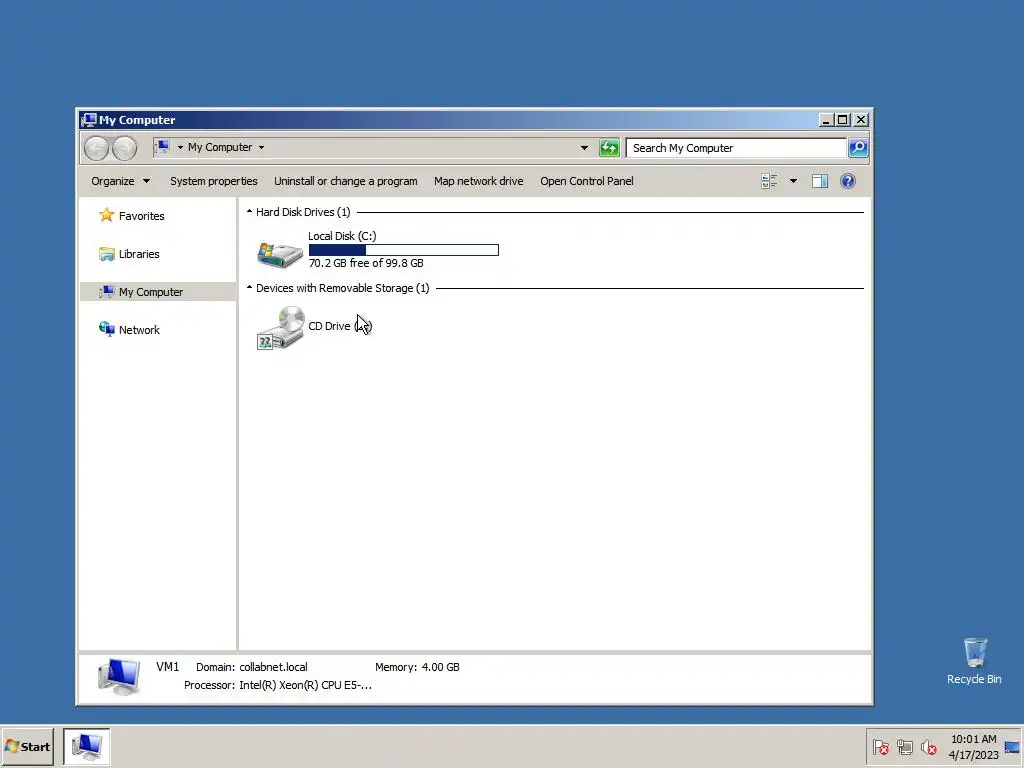
Task: Open address bar history dropdown arrow
Action: [584, 148]
